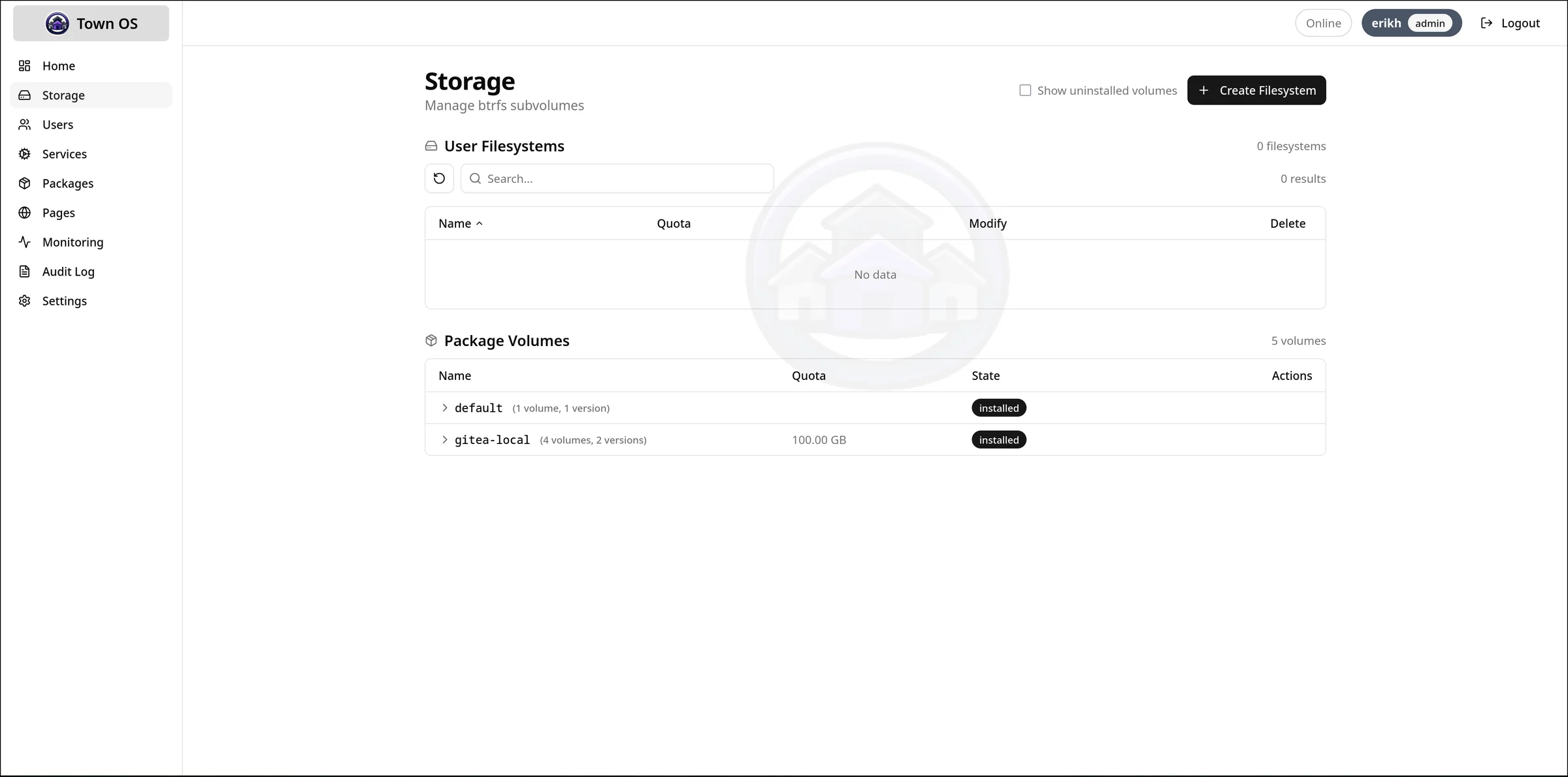Focus the filesystem Search field

617,178
